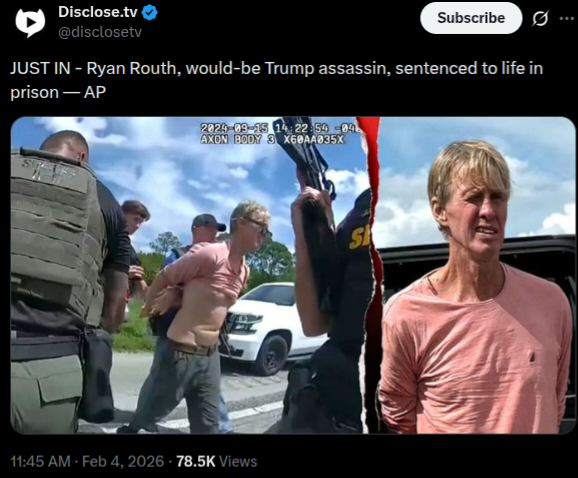Visit the @disclosetv handle
The image size is (578, 478).
(x=100, y=32)
